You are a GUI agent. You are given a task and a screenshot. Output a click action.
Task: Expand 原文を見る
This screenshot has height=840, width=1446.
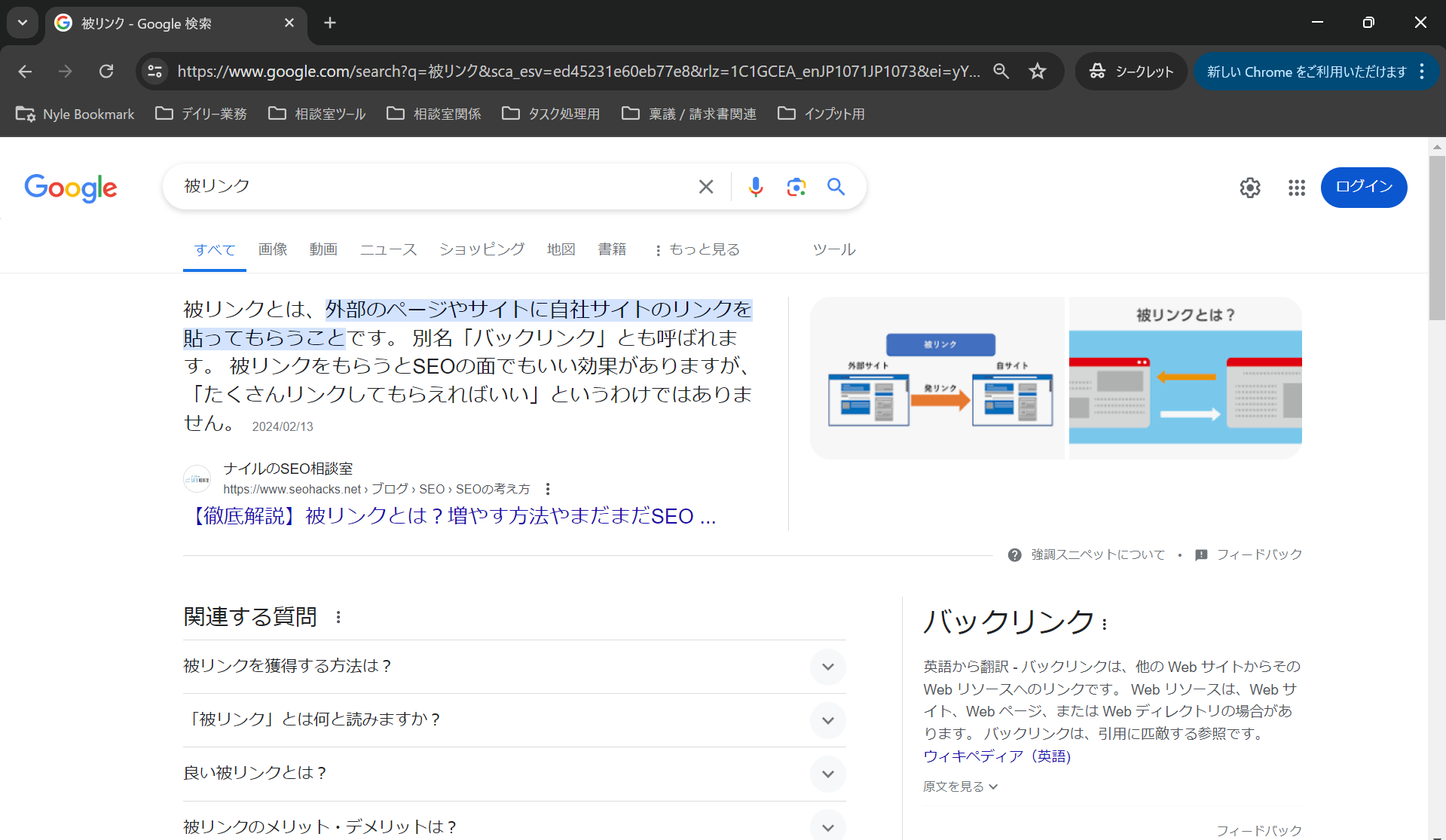click(961, 787)
